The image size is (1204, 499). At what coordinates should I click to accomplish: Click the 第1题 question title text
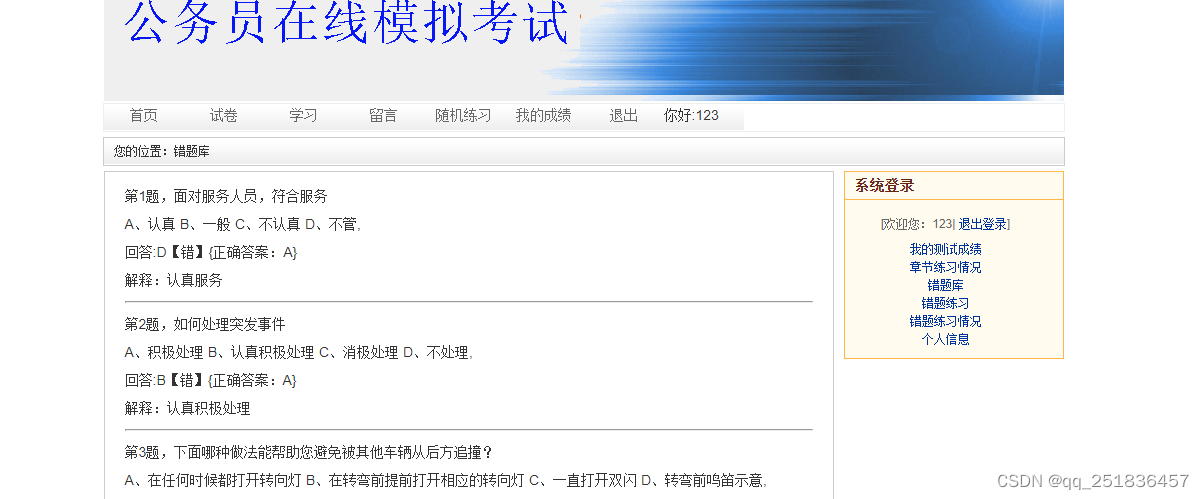click(226, 196)
